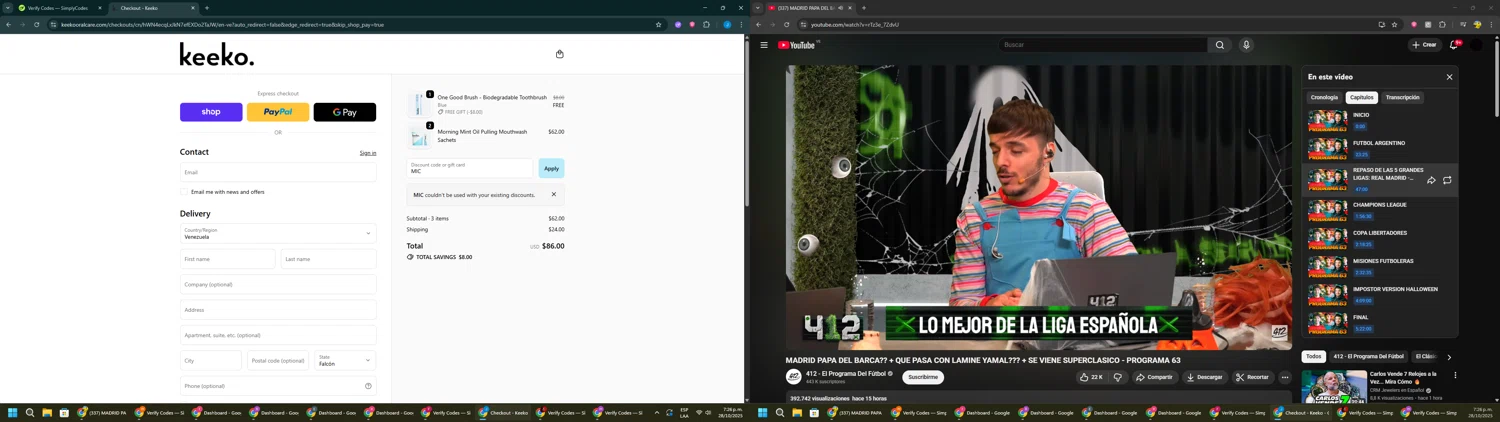The height and width of the screenshot is (422, 1500).
Task: Select the Todos filter chip
Action: coord(1313,356)
